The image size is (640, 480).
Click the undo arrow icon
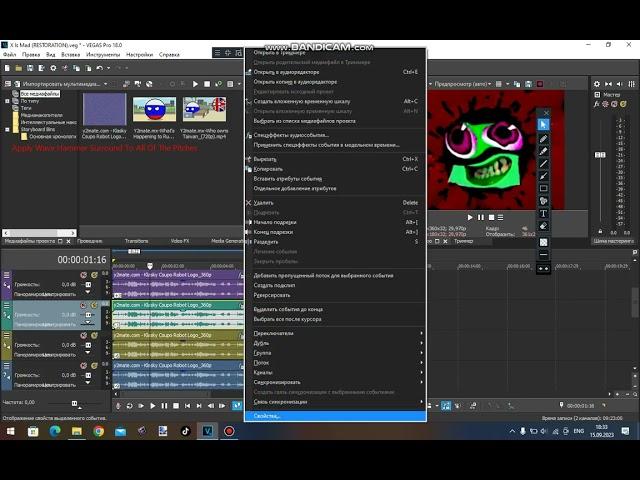tap(99, 68)
